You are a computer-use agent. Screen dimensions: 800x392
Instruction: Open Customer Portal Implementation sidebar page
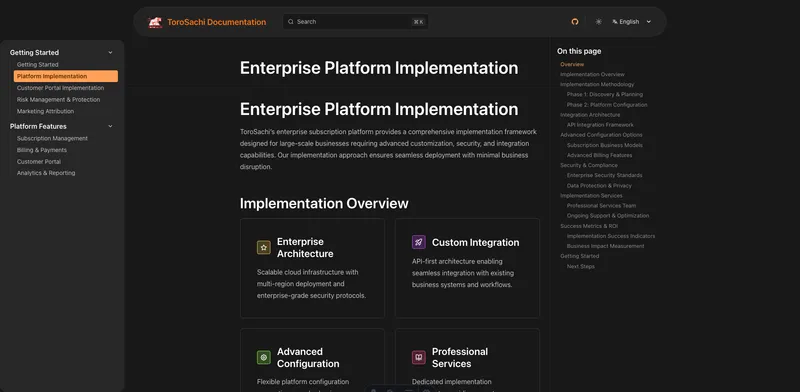pyautogui.click(x=60, y=88)
